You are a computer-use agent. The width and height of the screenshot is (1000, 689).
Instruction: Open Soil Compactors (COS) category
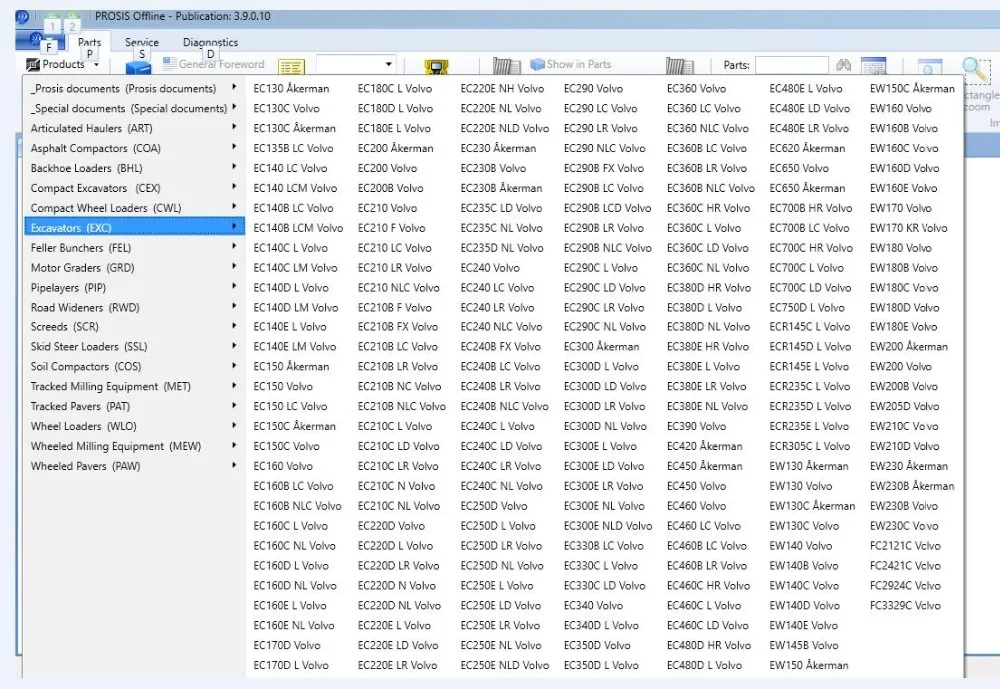(x=135, y=366)
